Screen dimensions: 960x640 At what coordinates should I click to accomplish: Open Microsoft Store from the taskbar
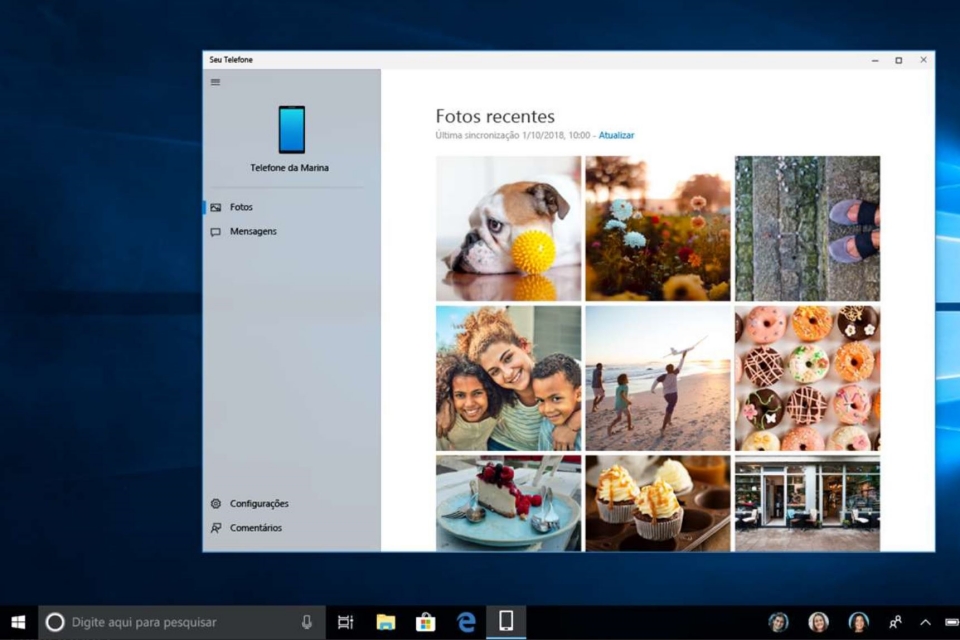426,622
